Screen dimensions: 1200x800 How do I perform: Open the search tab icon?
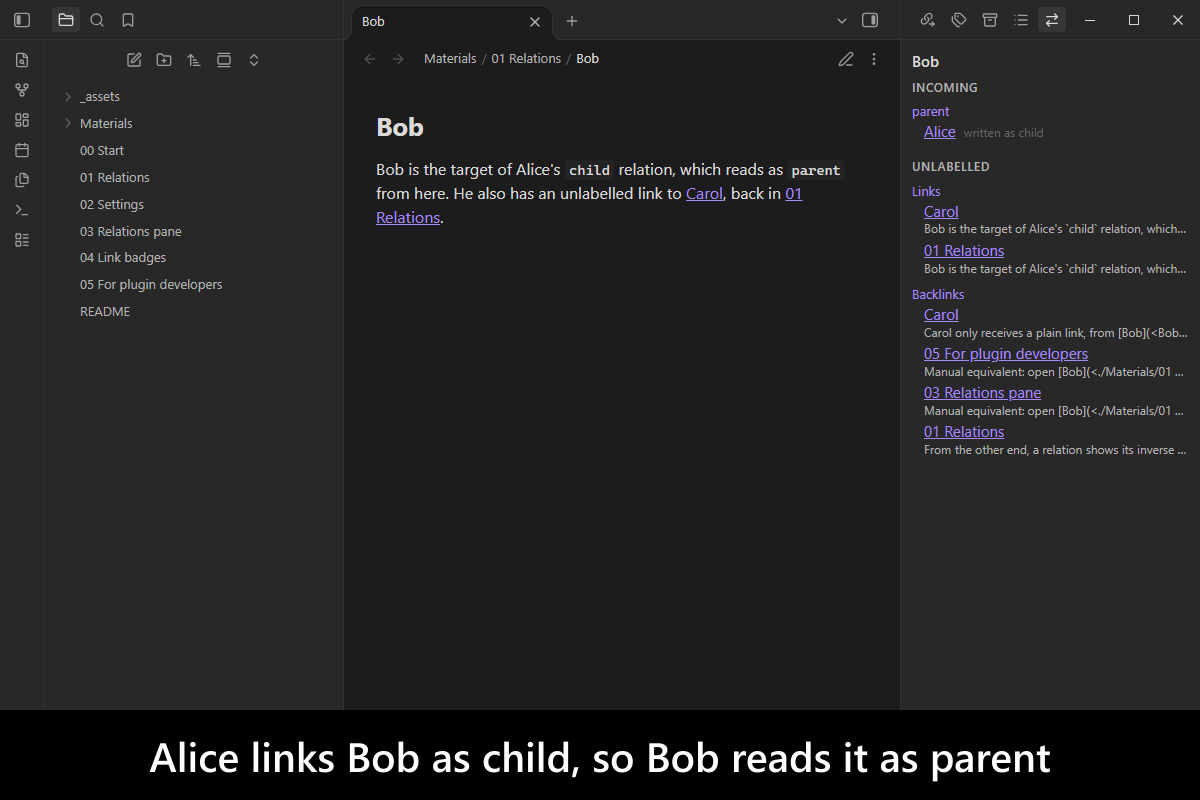97,20
